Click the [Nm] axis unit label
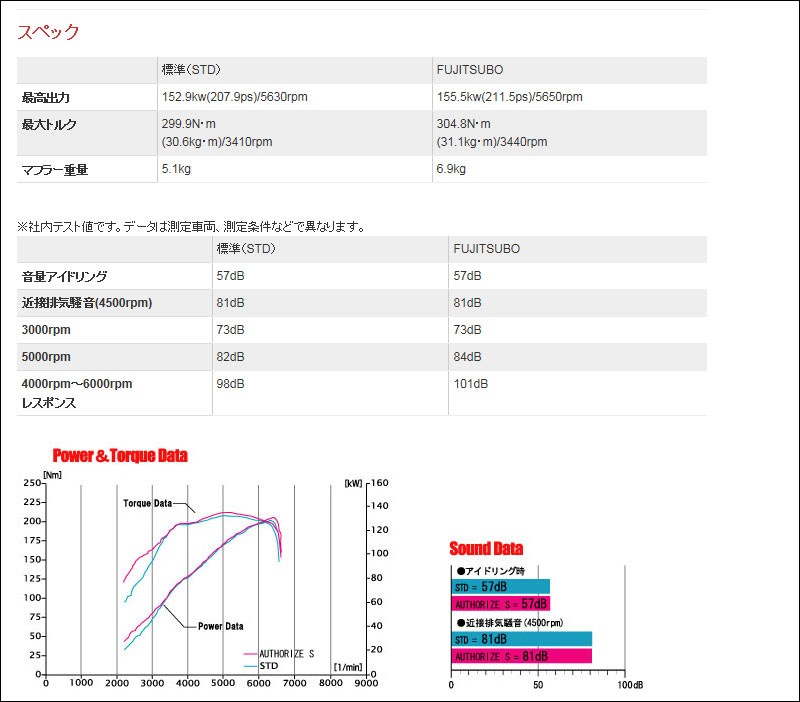800x702 pixels. (53, 475)
